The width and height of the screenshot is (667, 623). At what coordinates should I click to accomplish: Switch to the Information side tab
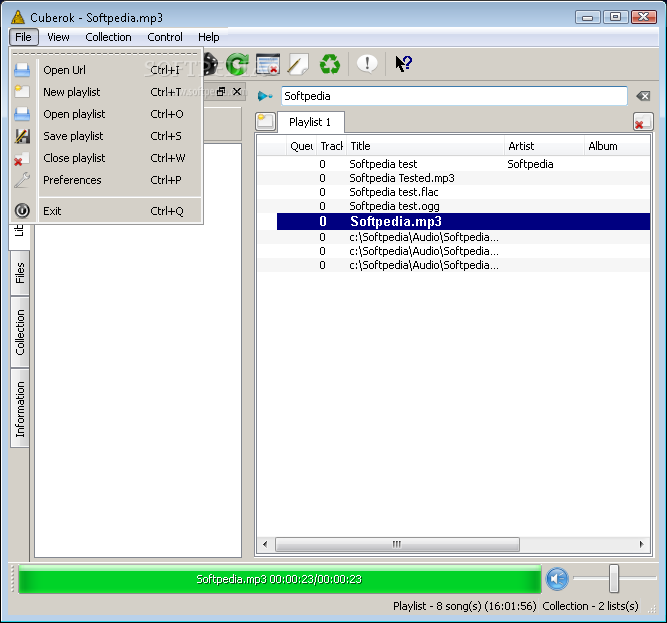pos(20,408)
